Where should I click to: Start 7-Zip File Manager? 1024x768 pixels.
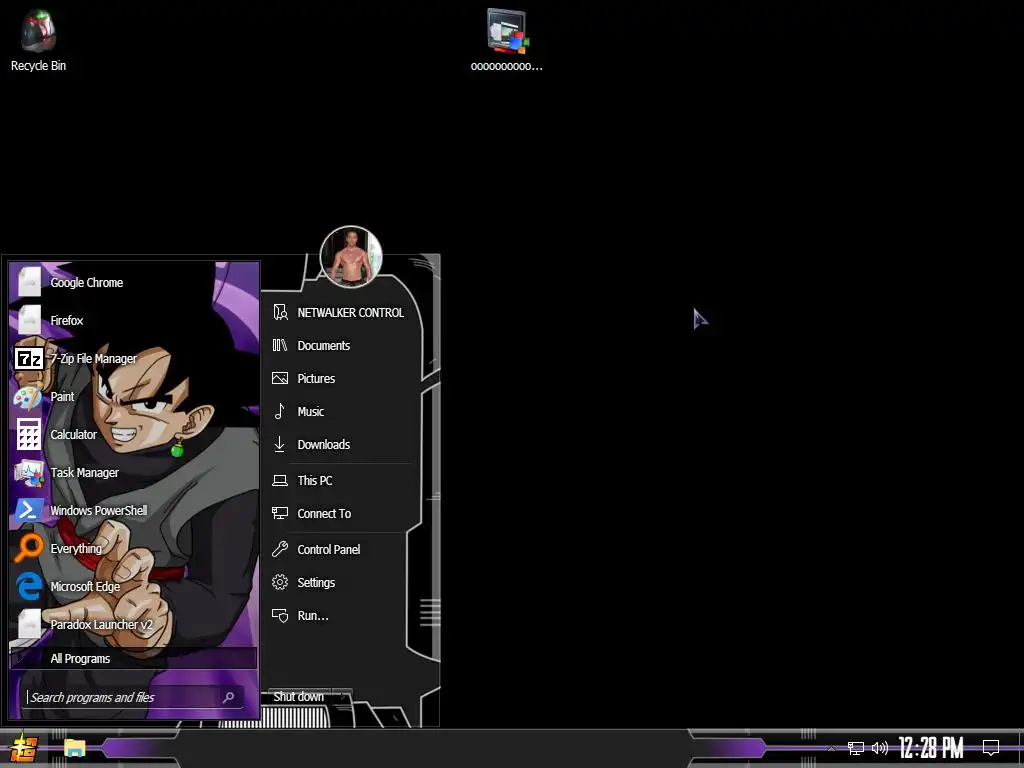134,359
